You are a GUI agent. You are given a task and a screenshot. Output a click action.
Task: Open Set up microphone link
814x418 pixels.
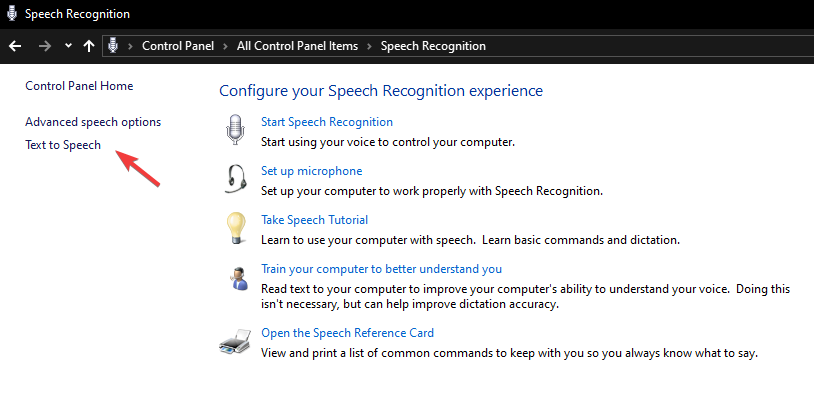pyautogui.click(x=311, y=171)
